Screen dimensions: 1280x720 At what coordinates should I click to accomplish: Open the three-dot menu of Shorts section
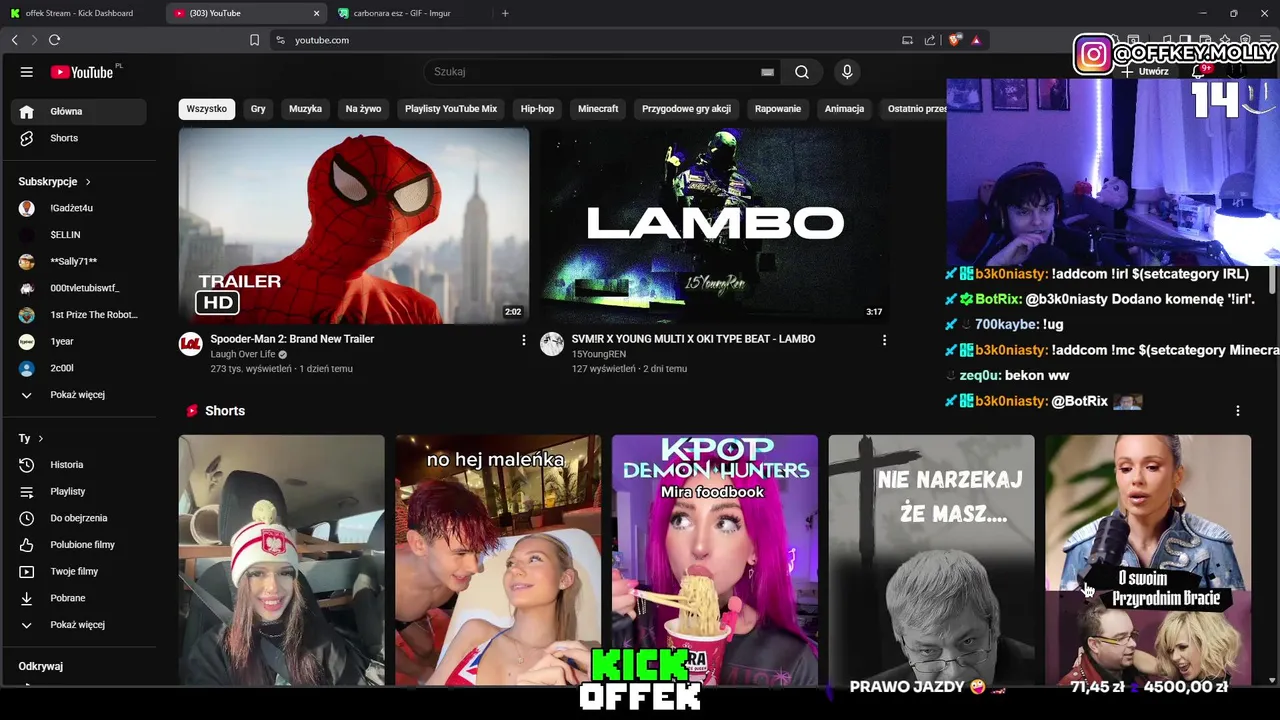click(1238, 411)
